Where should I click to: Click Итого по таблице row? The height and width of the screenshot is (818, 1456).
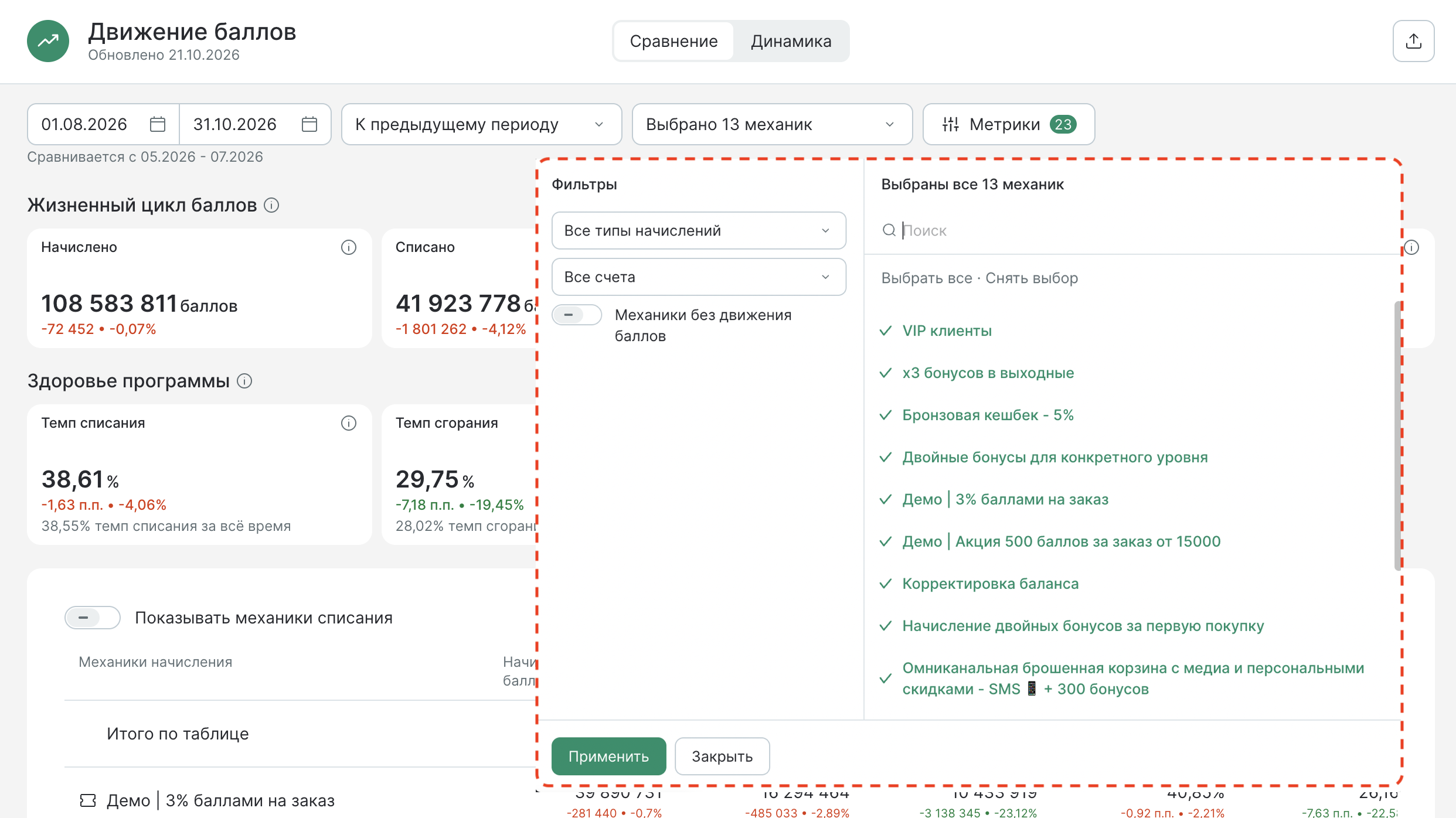(300, 734)
